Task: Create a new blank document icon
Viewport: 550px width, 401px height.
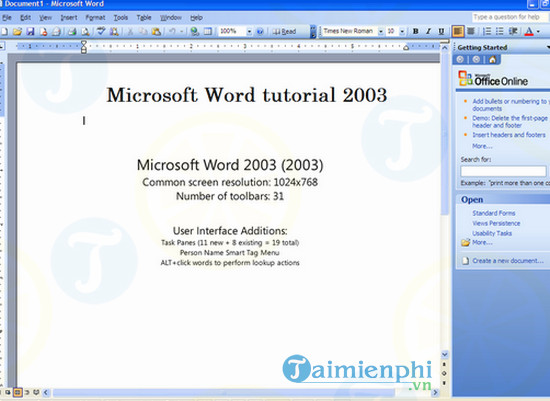Action: click(4, 32)
